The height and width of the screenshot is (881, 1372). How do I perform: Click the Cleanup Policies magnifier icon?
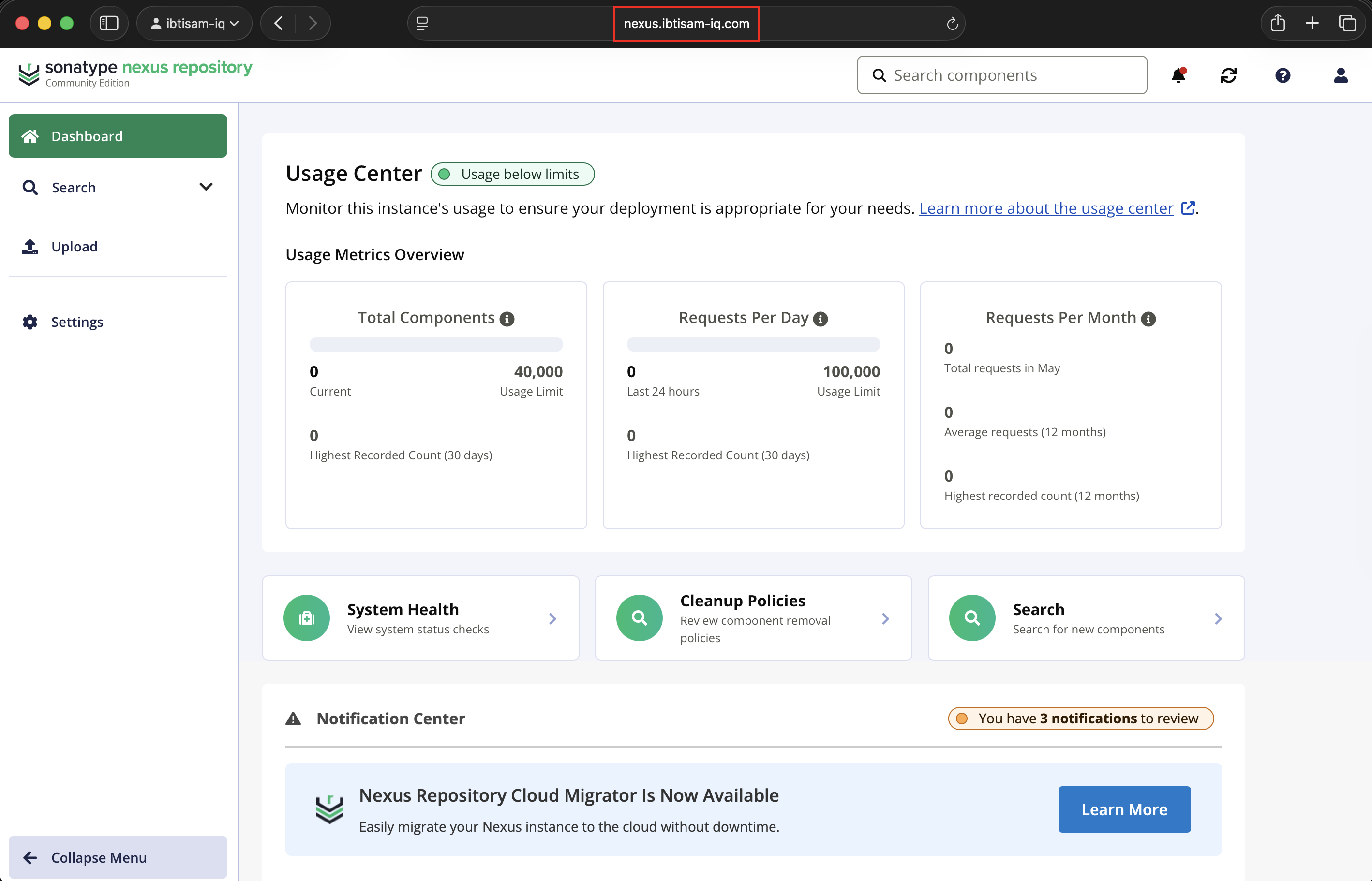(x=640, y=618)
